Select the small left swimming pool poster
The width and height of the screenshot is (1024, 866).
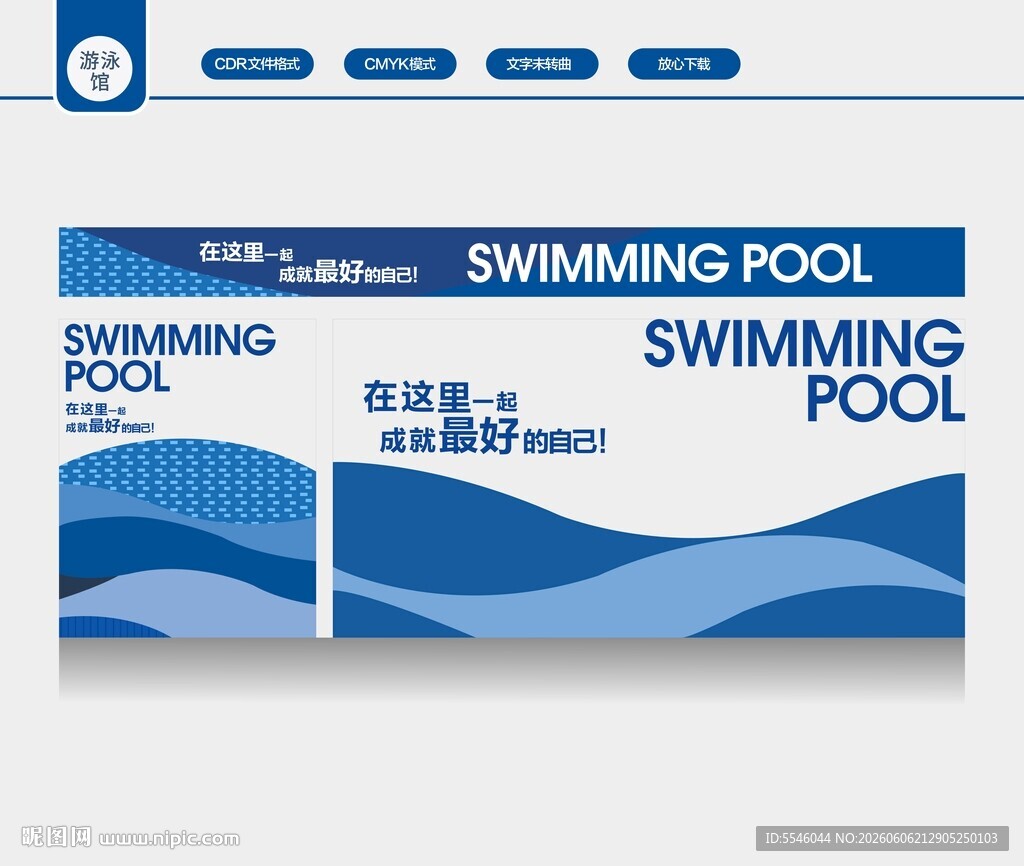187,478
